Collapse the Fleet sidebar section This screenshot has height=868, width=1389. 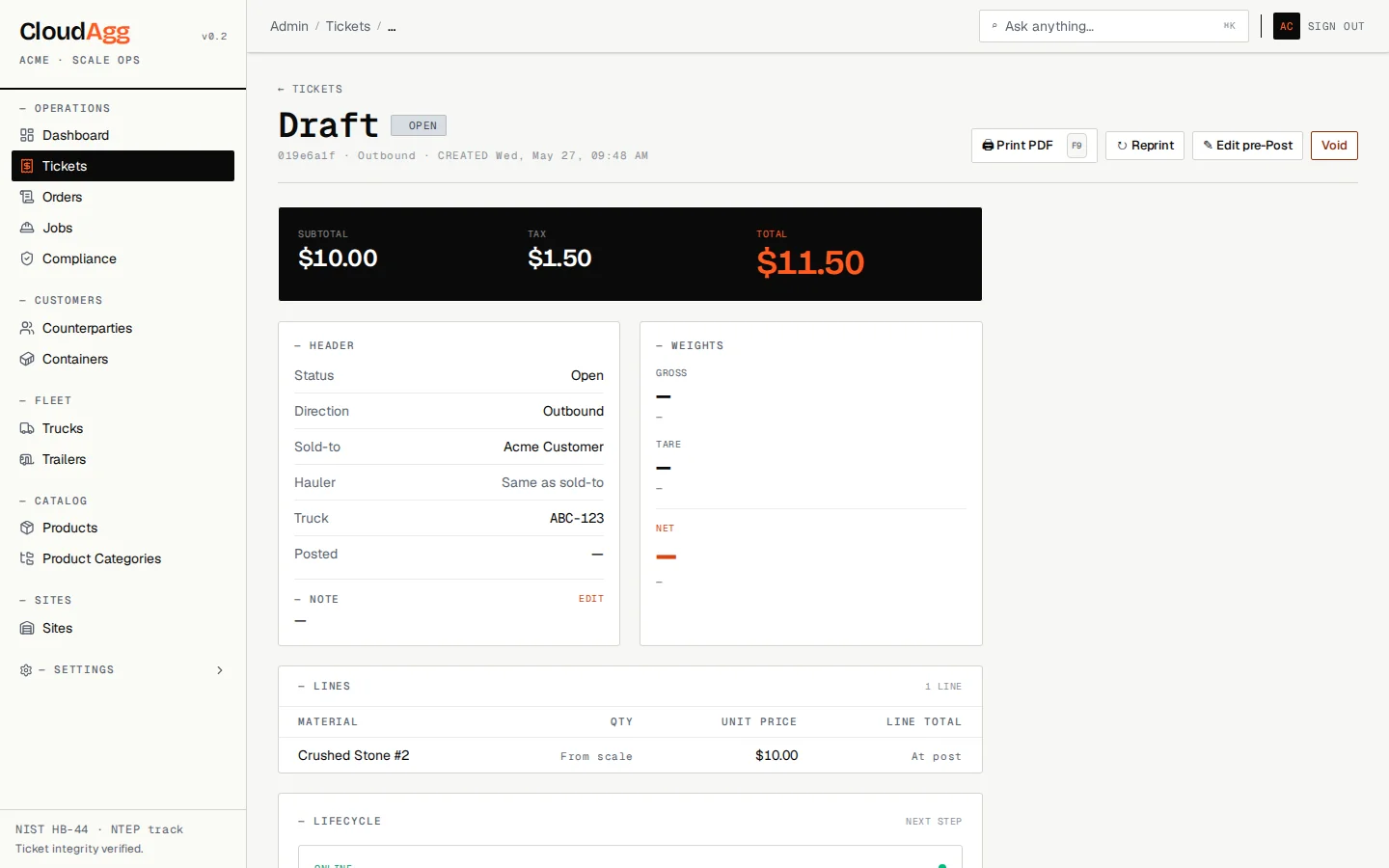point(45,400)
